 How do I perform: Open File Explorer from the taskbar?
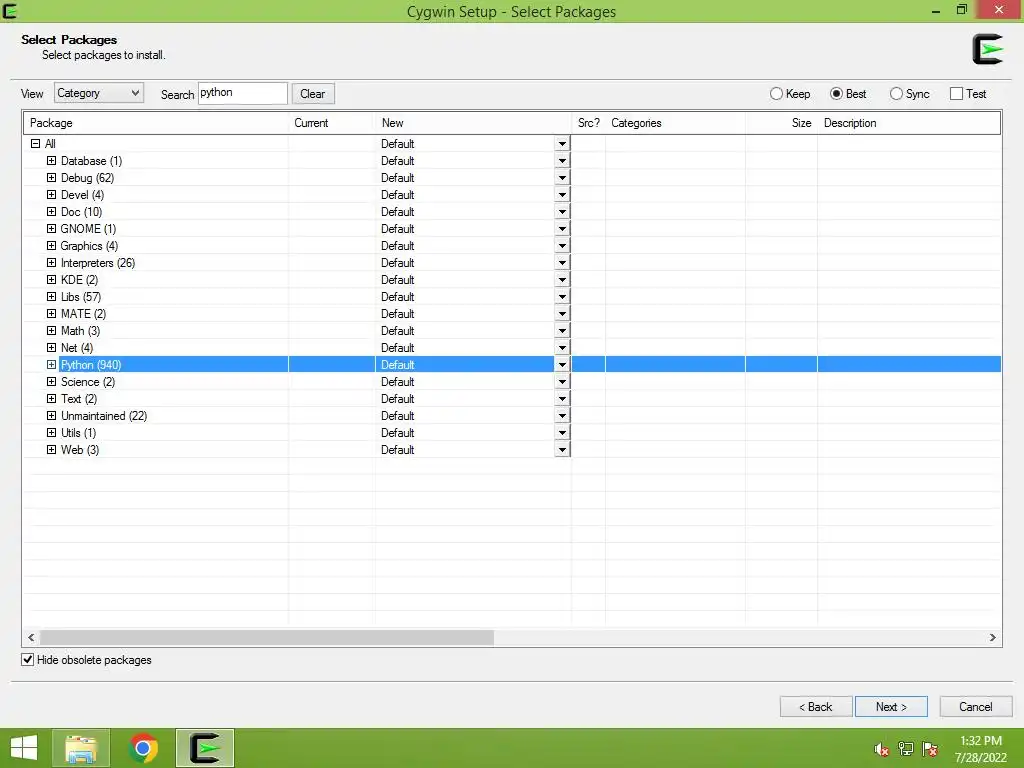[x=81, y=748]
